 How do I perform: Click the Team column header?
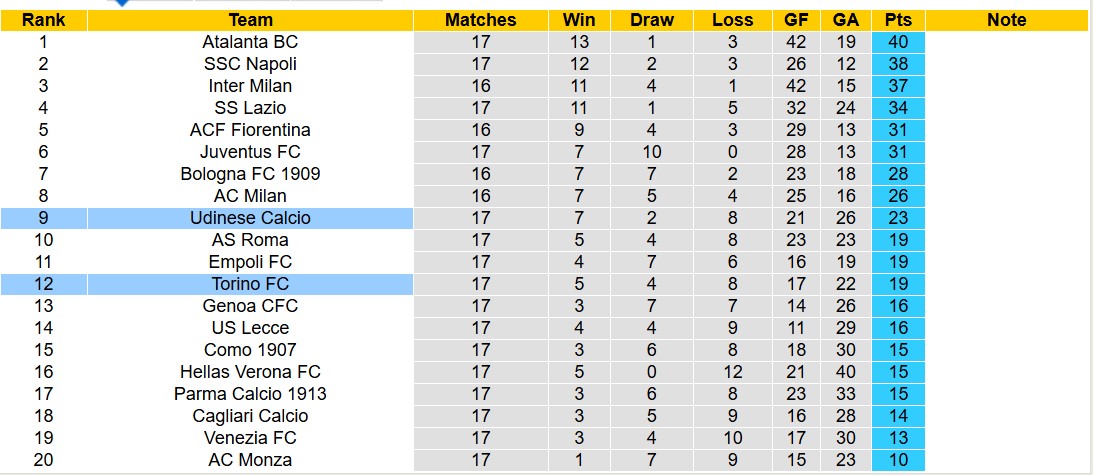click(x=250, y=20)
